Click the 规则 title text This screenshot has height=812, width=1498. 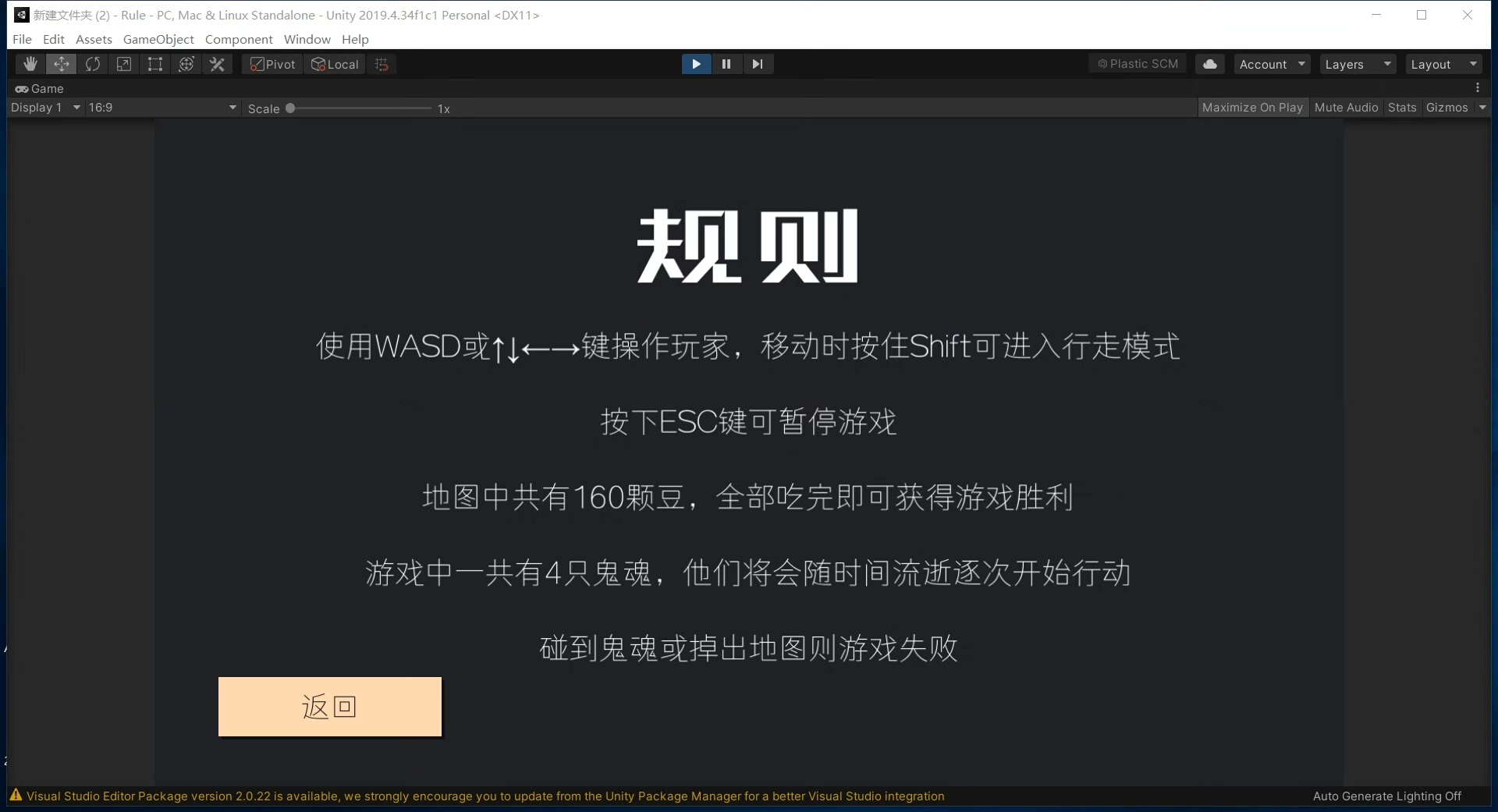pos(747,246)
